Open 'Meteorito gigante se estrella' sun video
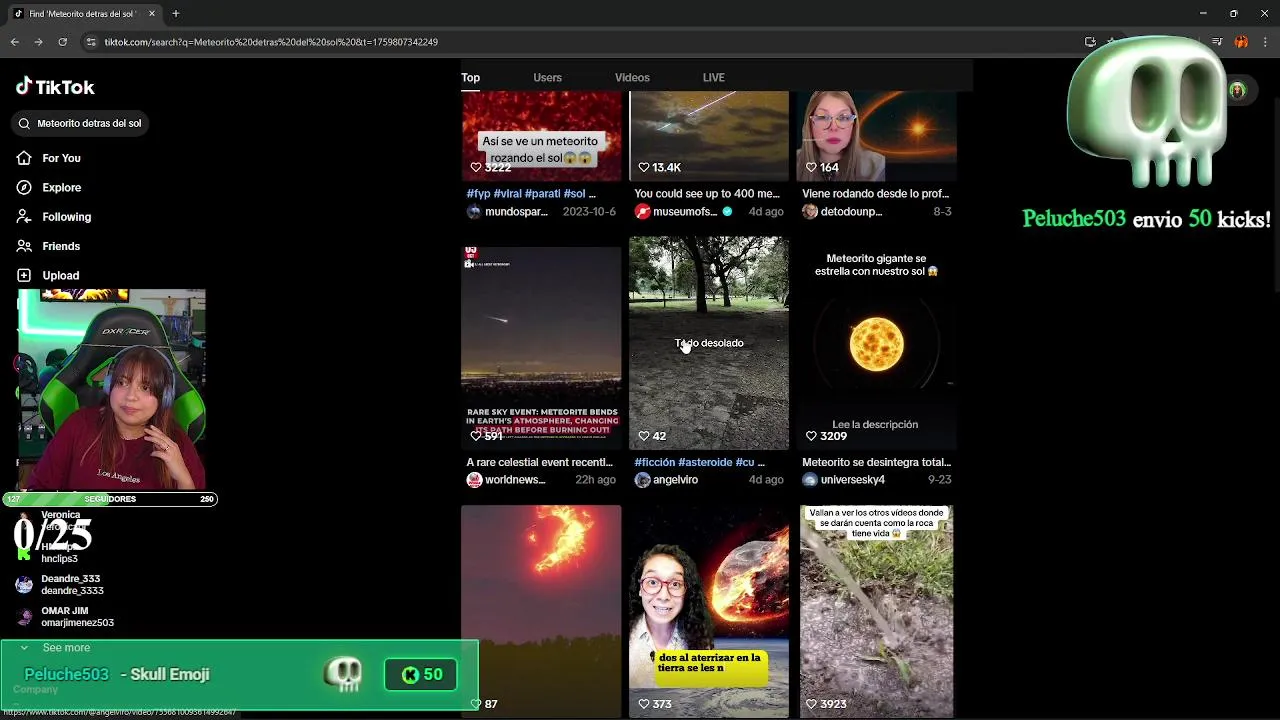 tap(877, 343)
